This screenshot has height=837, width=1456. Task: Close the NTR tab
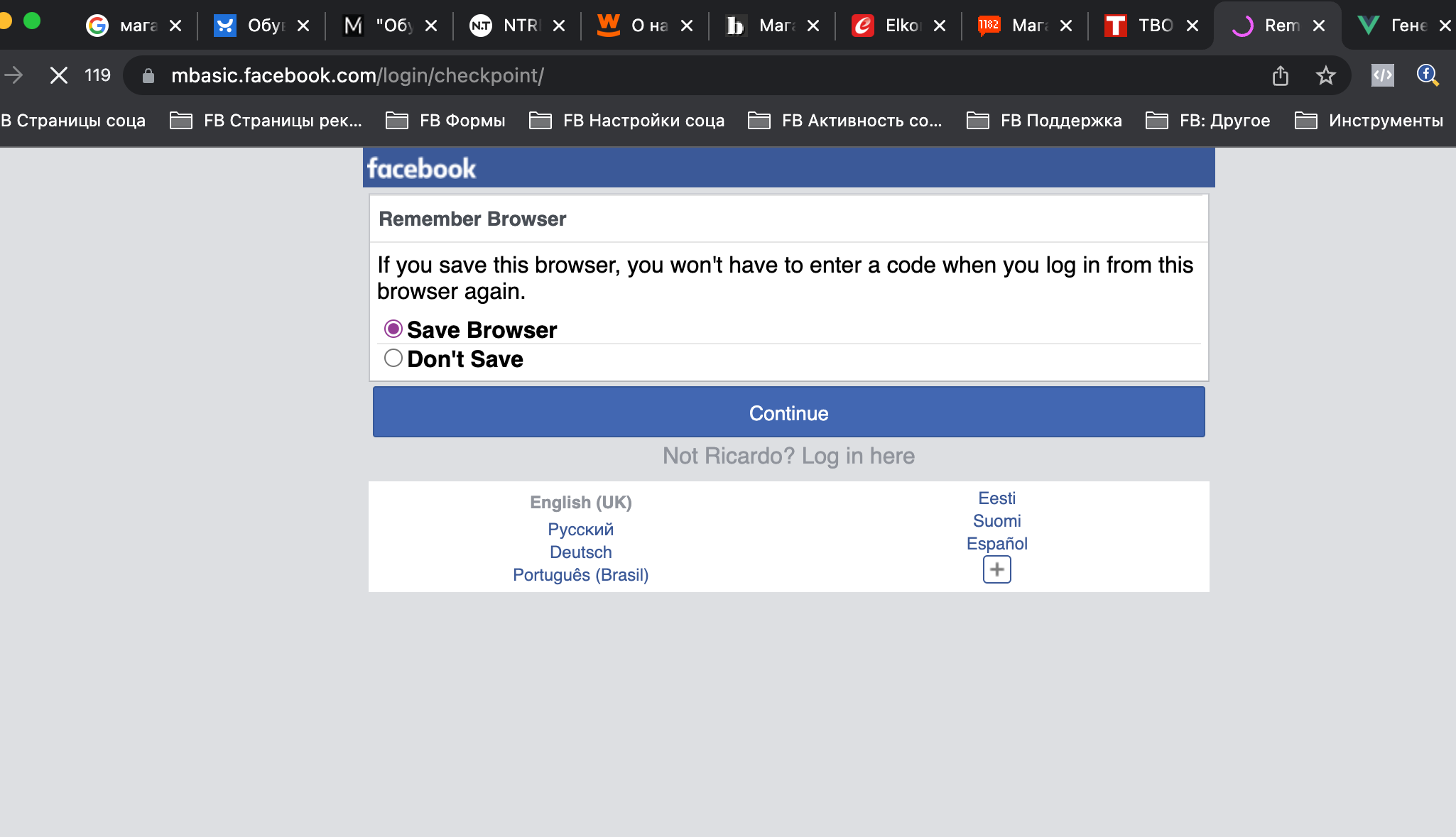pyautogui.click(x=559, y=26)
